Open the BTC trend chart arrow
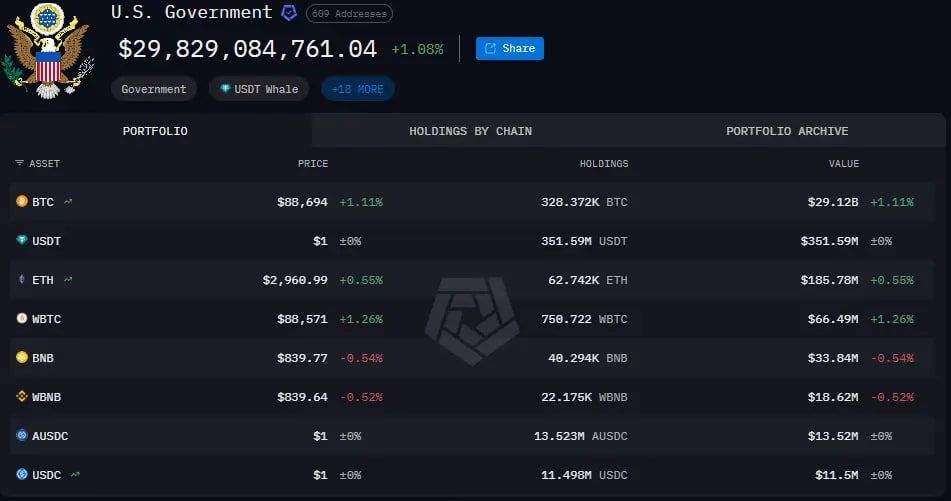 (x=68, y=202)
